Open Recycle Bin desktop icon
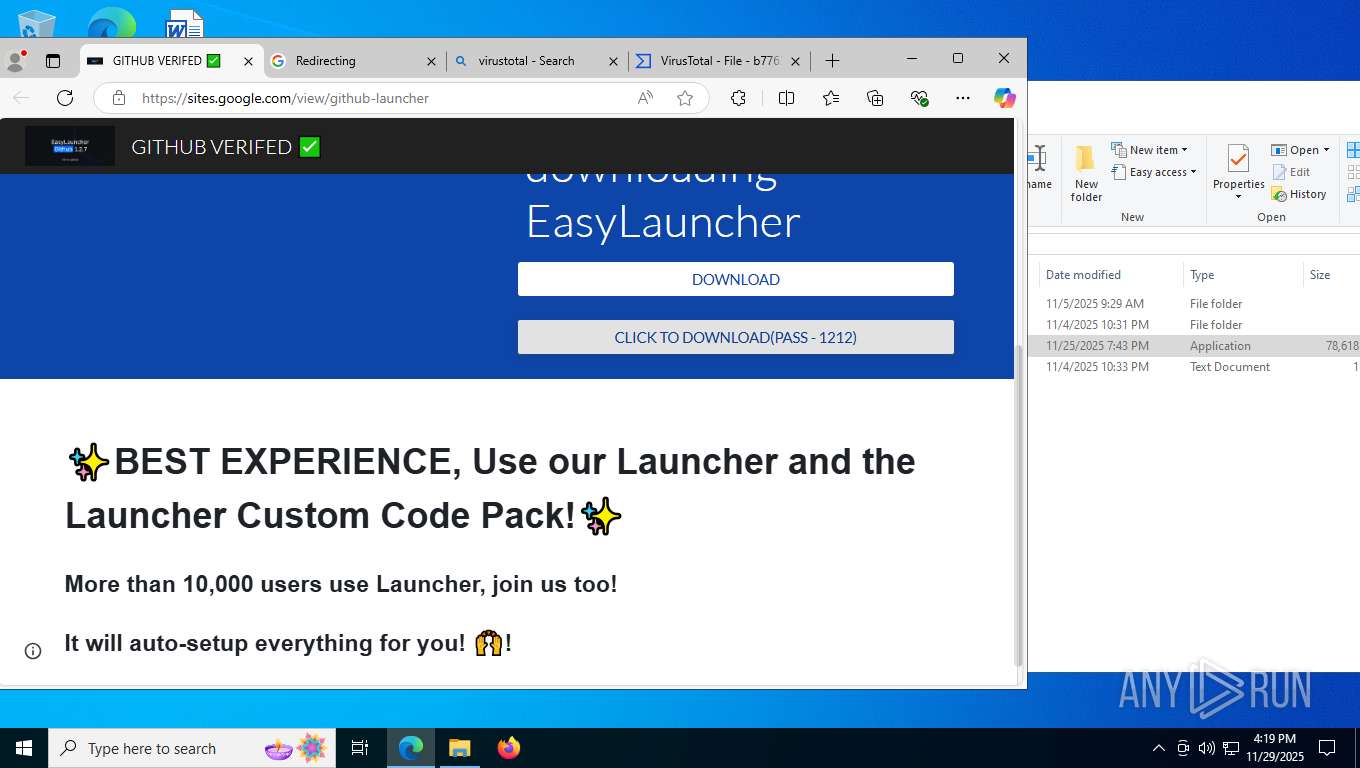 tap(37, 22)
